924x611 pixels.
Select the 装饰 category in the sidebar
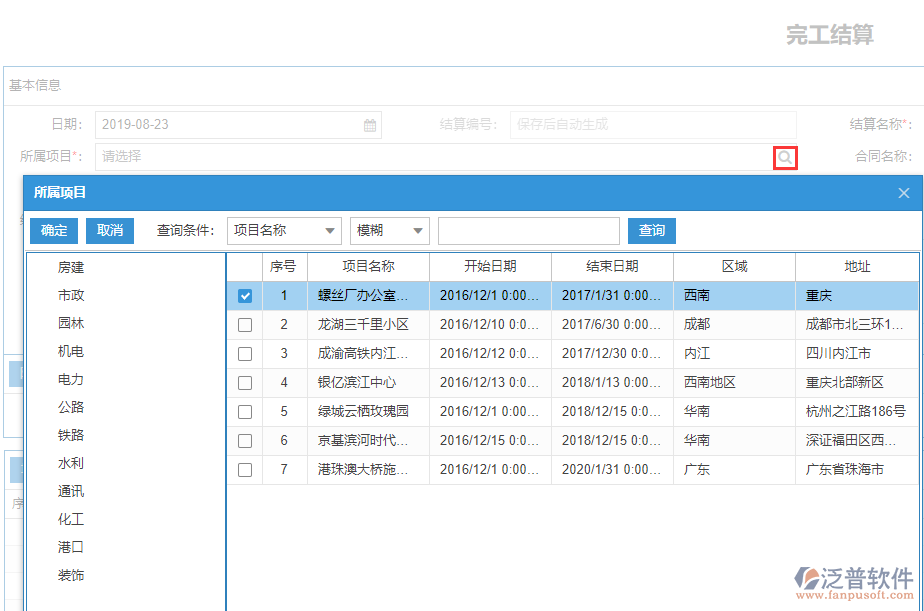(70, 575)
